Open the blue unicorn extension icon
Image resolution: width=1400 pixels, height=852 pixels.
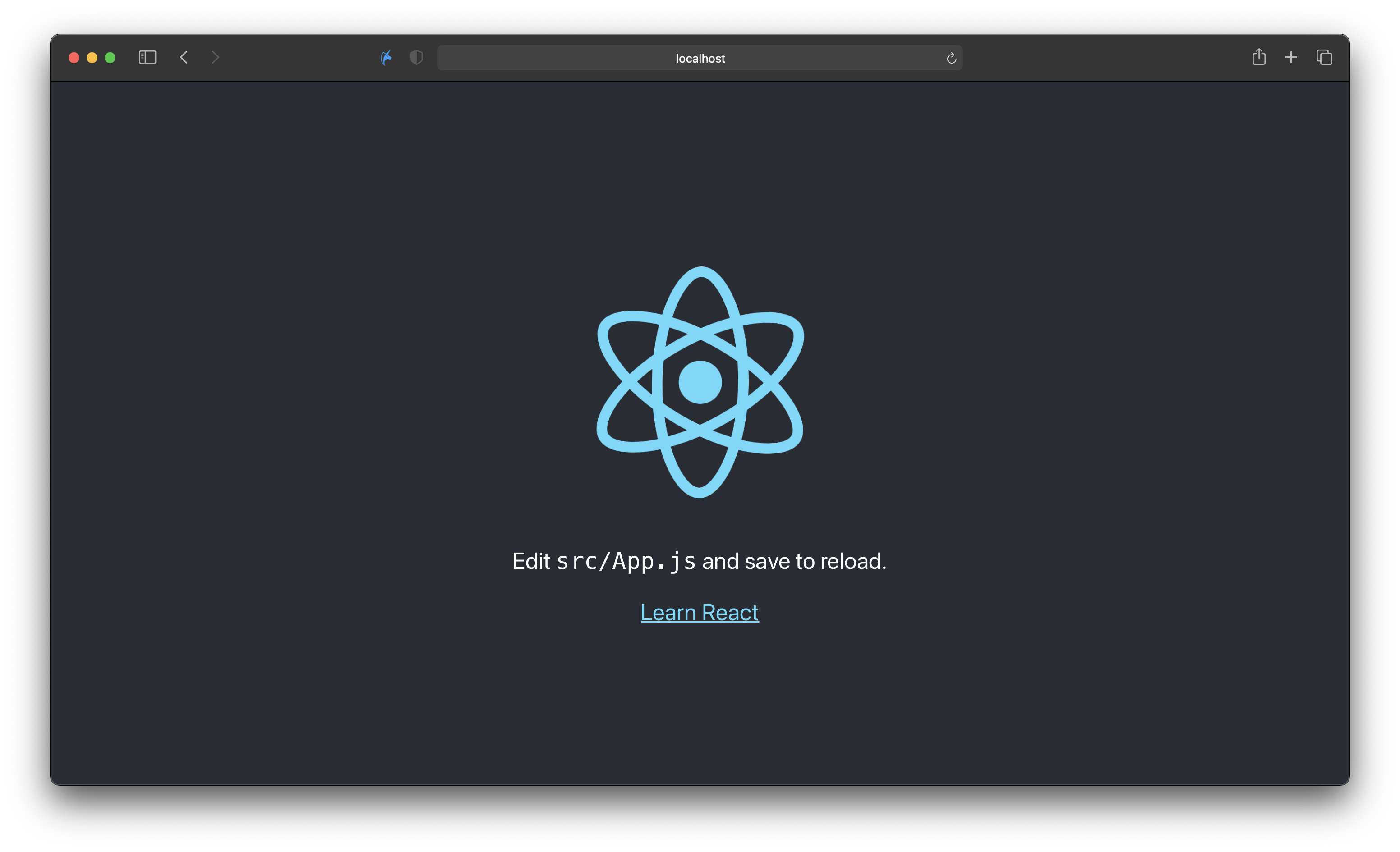point(387,57)
